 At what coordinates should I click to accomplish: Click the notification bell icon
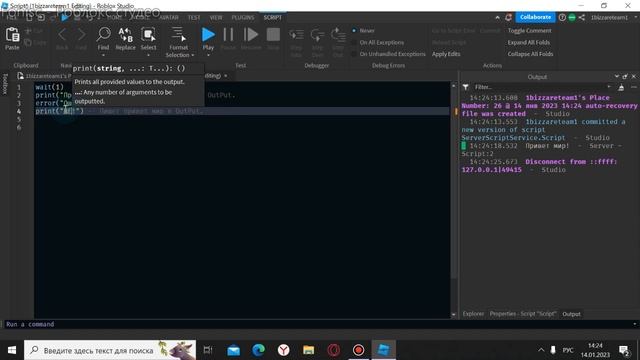(508, 17)
